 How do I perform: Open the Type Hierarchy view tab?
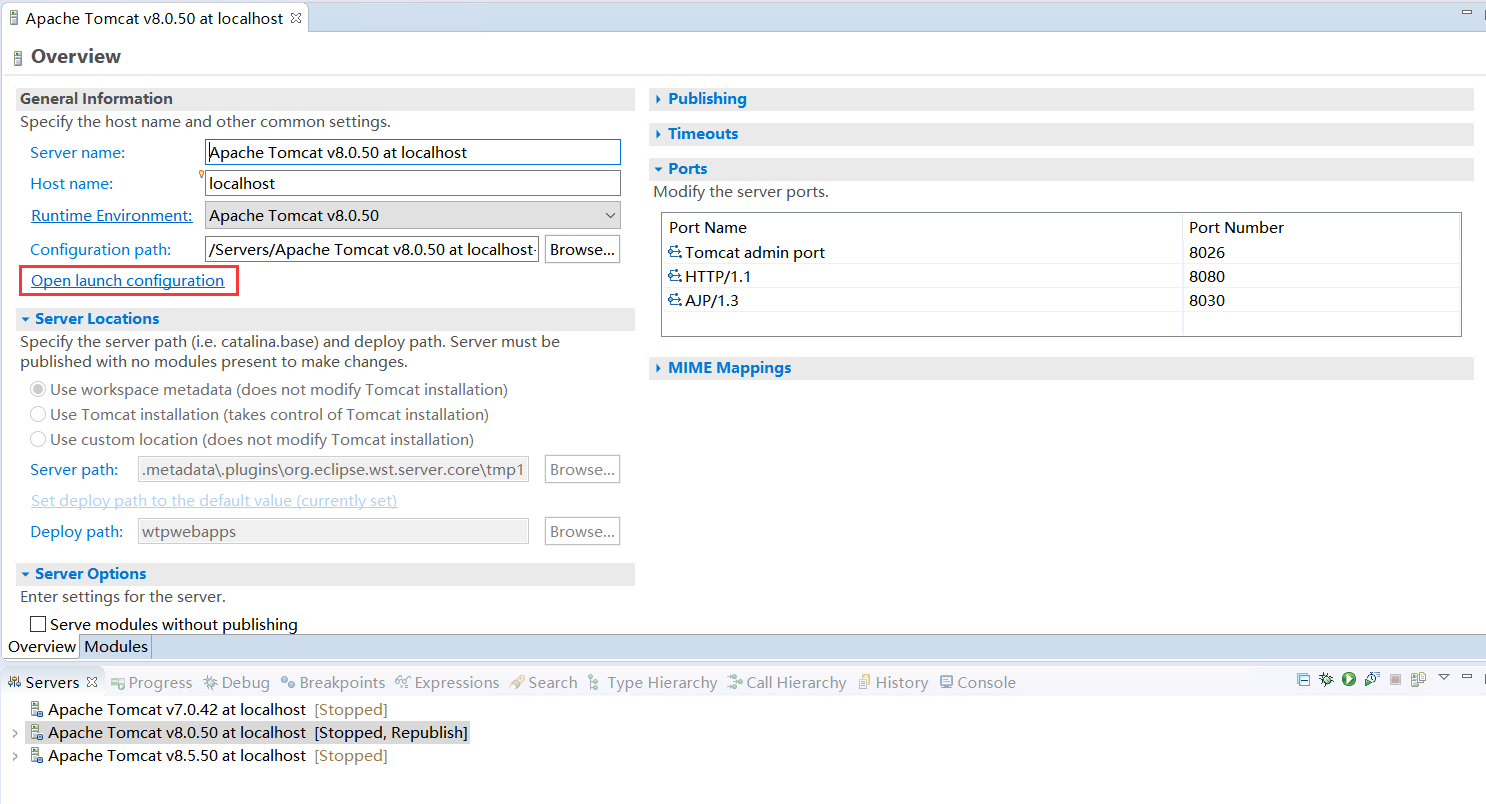pyautogui.click(x=652, y=682)
